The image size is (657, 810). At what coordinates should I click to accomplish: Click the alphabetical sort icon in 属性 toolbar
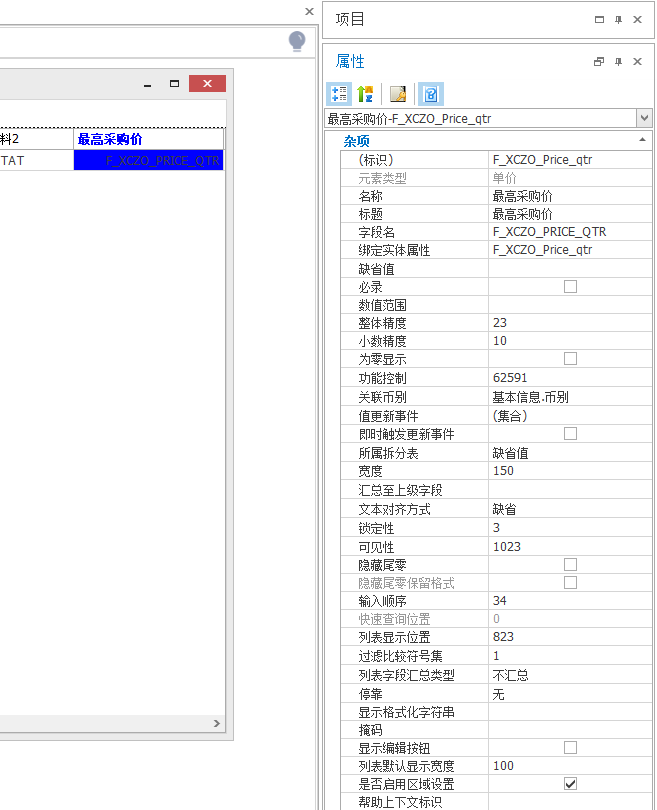[x=365, y=94]
